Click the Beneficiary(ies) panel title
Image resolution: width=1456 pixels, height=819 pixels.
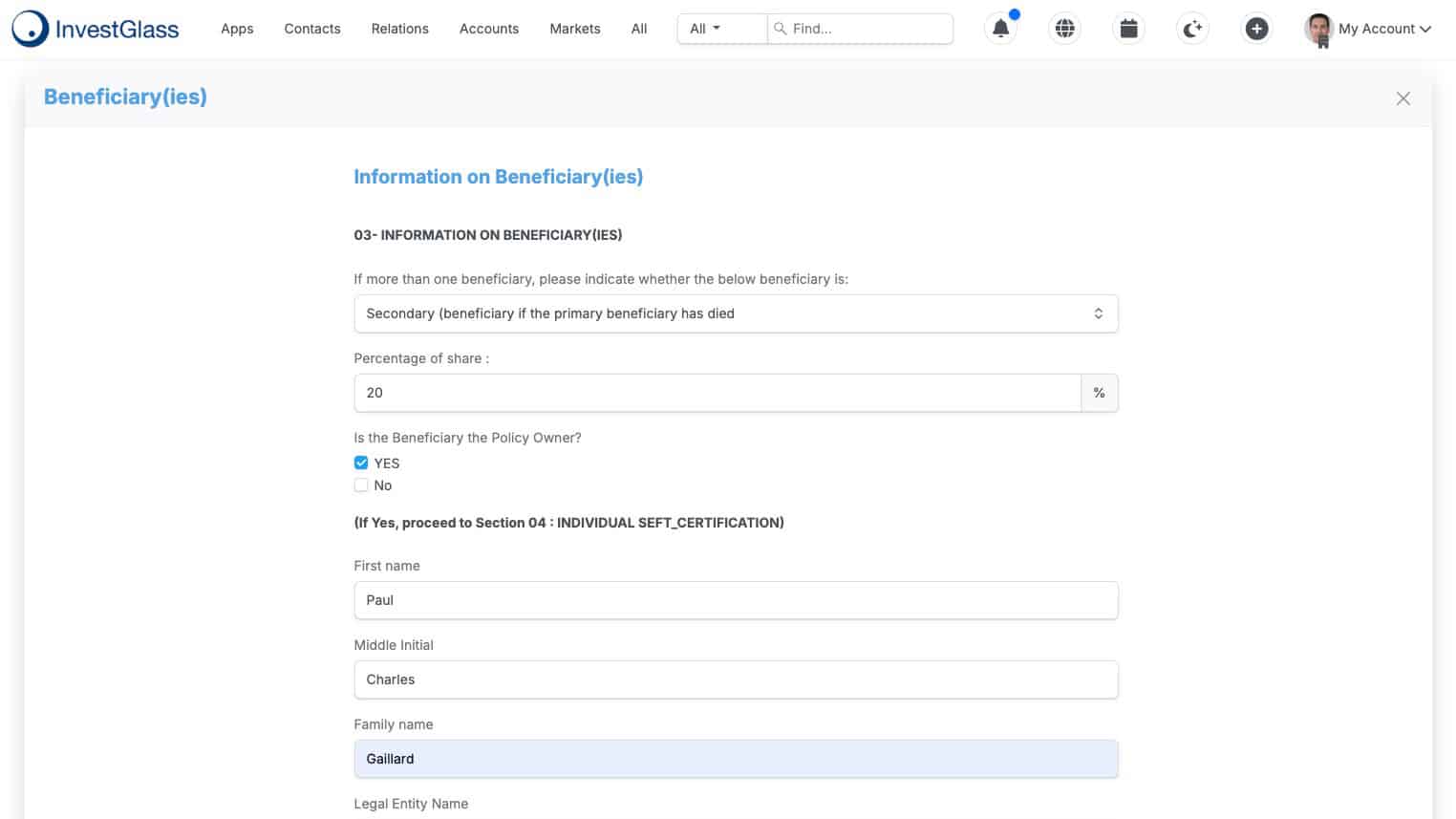pos(125,97)
